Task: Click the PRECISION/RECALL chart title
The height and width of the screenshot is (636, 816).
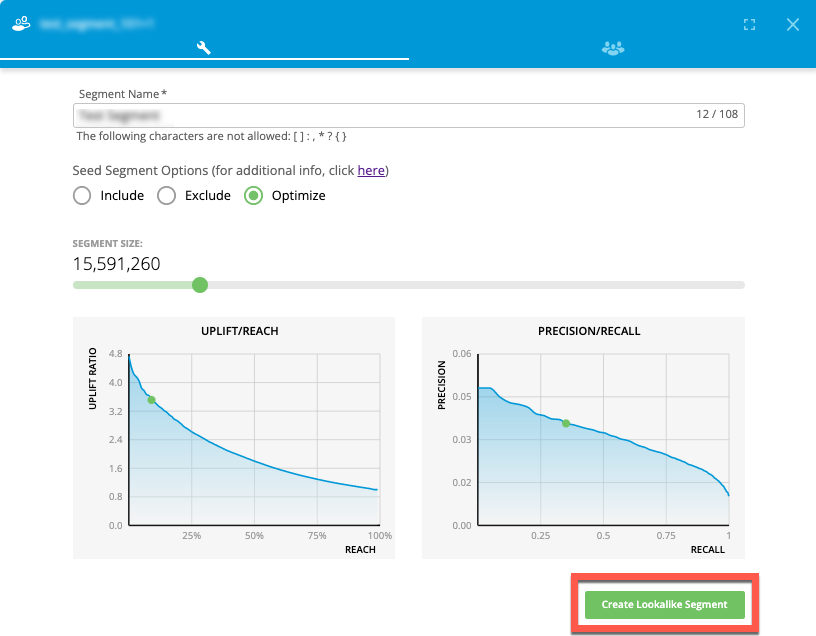Action: (x=589, y=331)
